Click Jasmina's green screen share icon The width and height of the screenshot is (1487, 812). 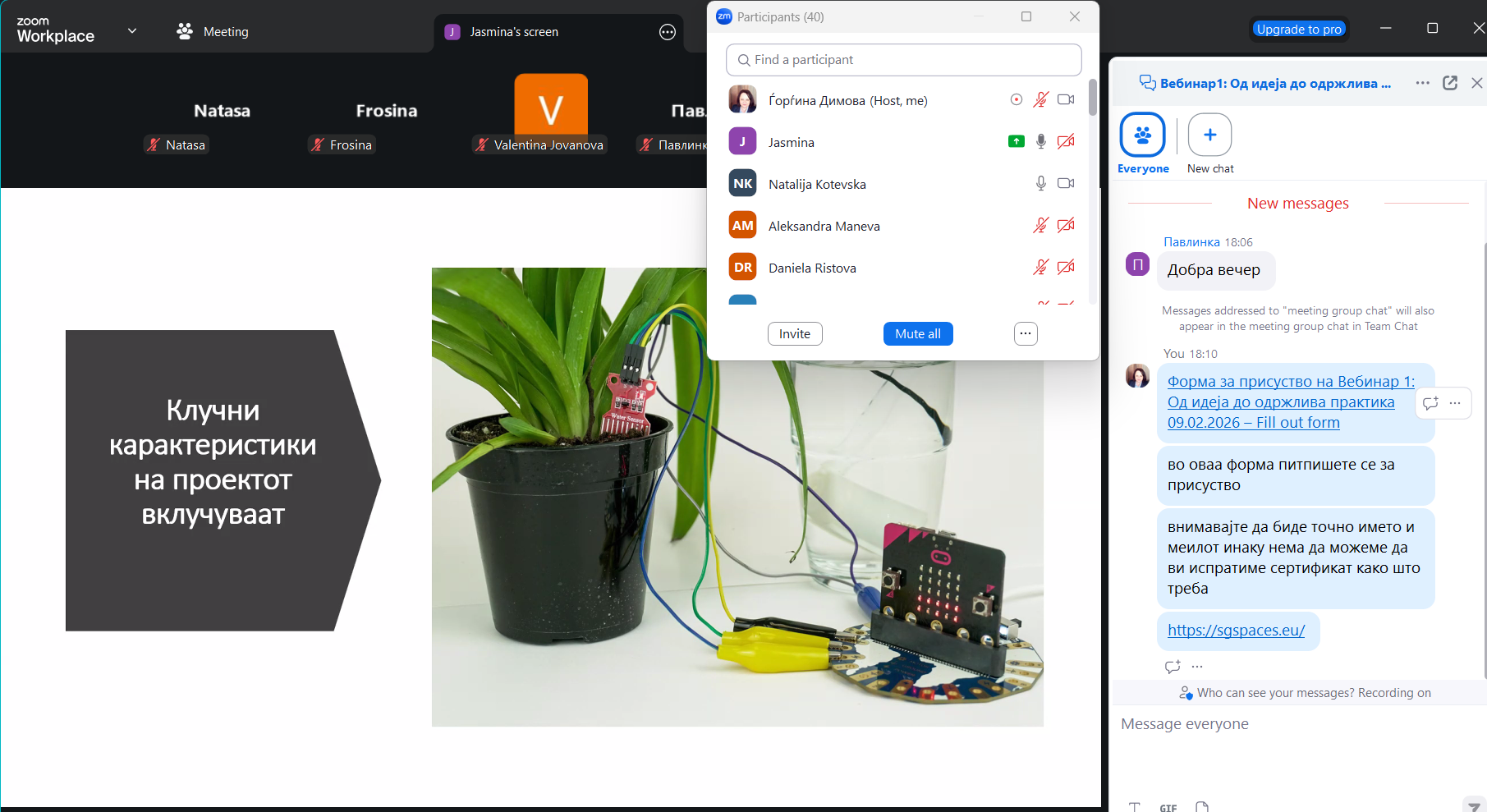1017,142
